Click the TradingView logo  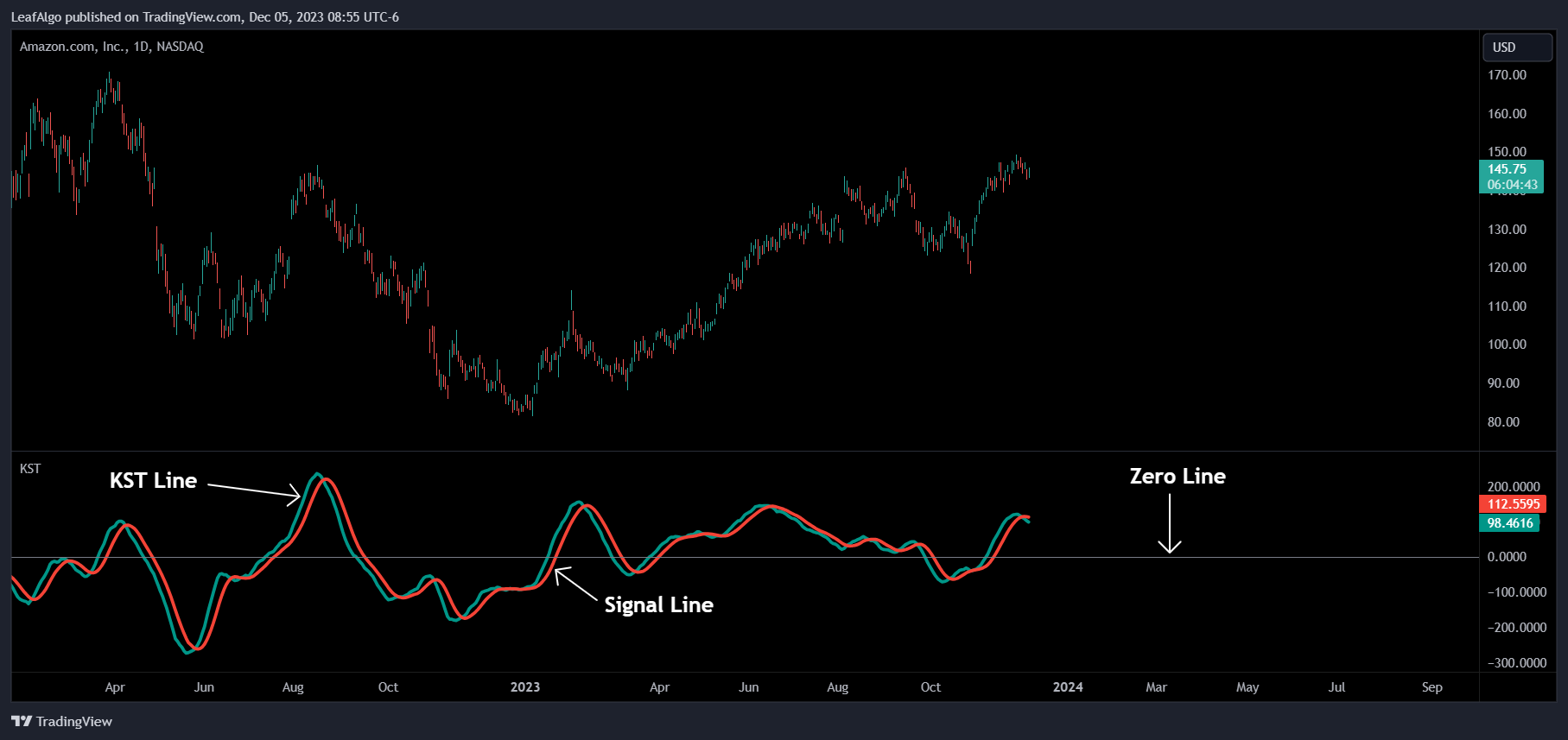pyautogui.click(x=62, y=721)
